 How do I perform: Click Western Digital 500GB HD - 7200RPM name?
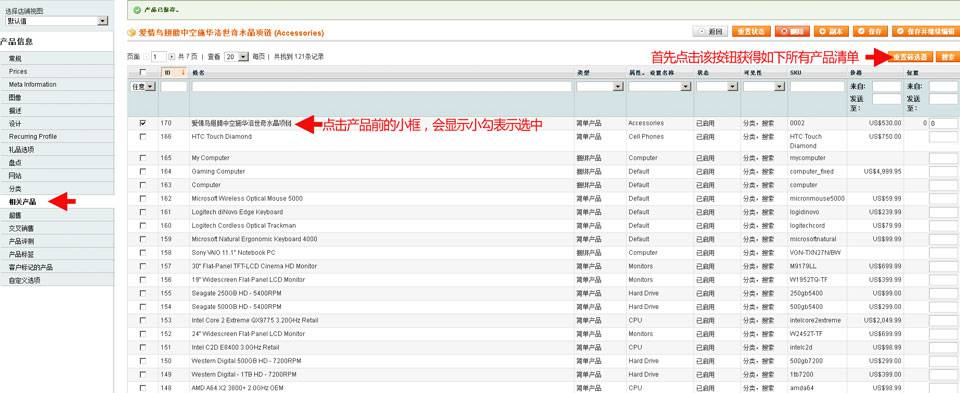point(246,361)
